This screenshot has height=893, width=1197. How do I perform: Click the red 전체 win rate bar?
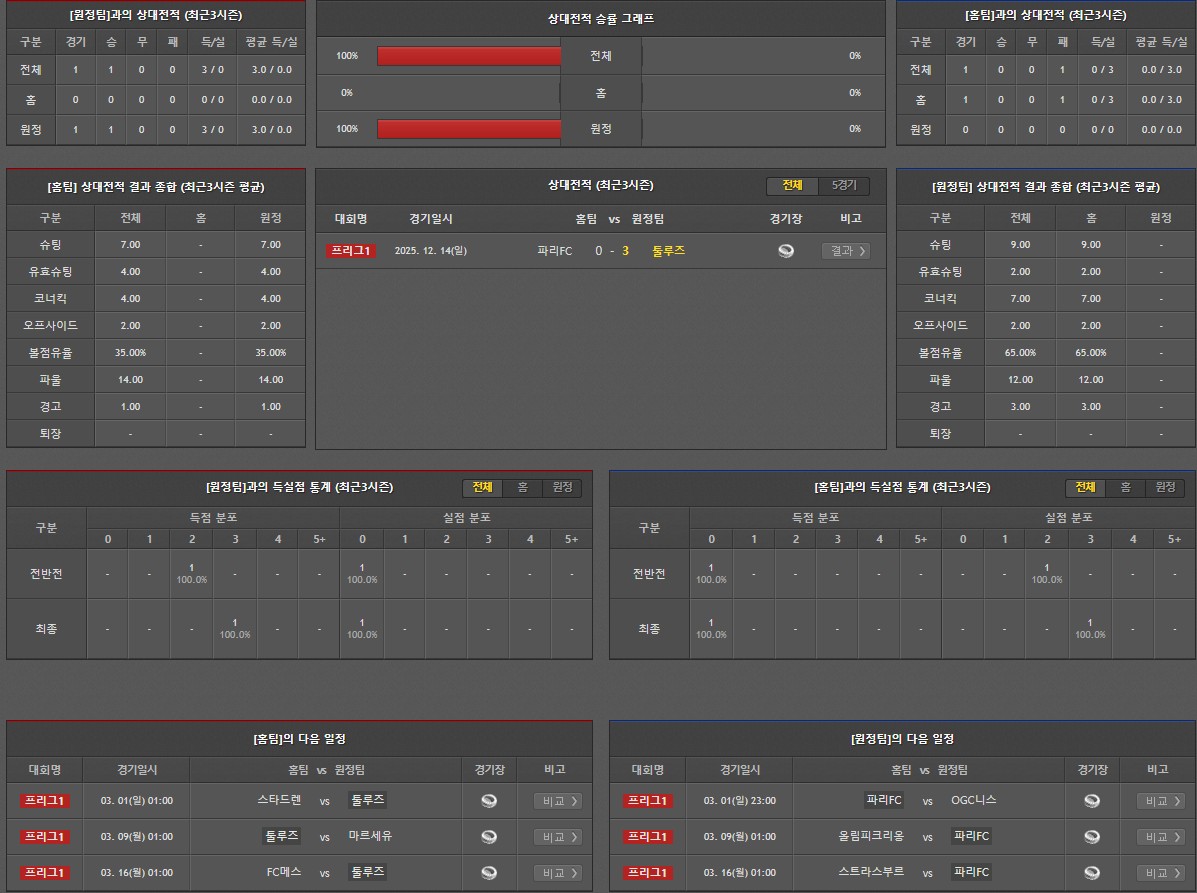pos(468,56)
